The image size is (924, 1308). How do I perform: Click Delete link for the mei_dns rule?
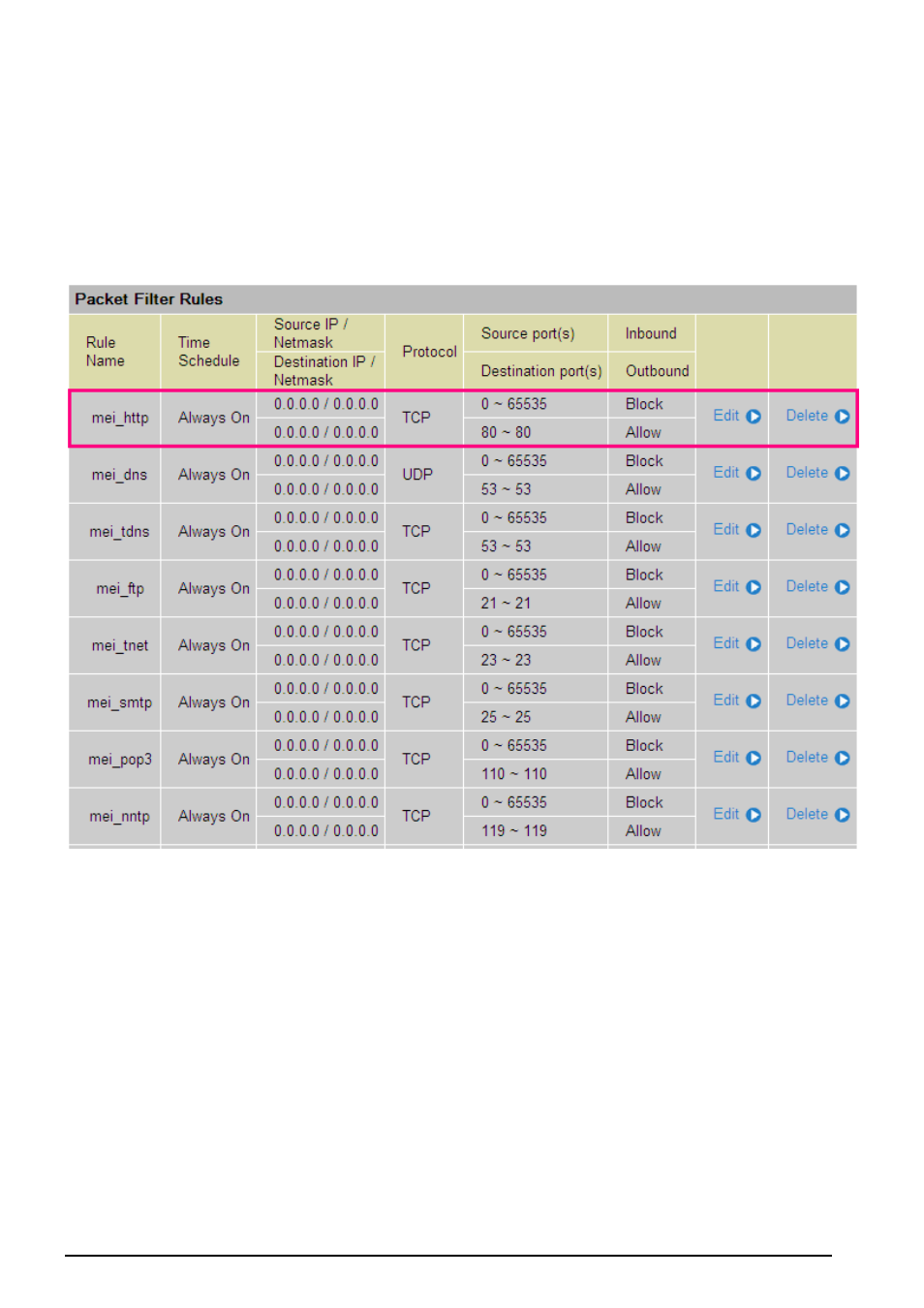pyautogui.click(x=807, y=473)
